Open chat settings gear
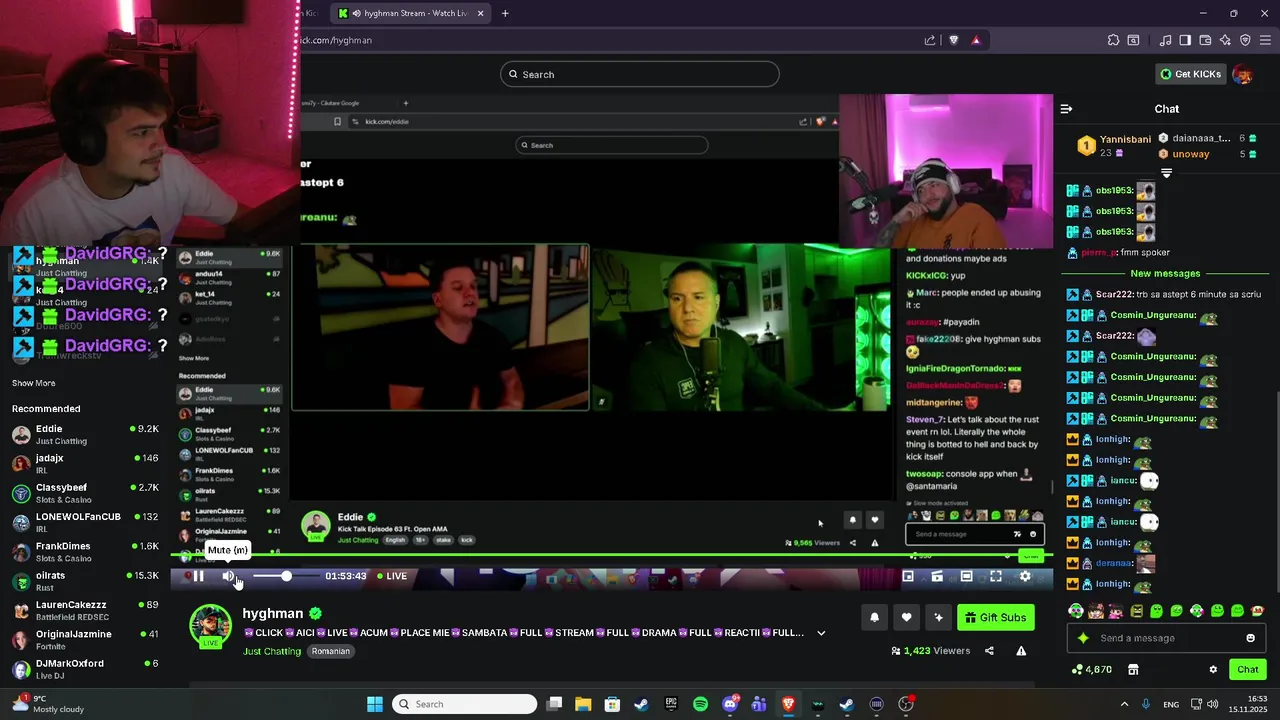This screenshot has height=720, width=1280. tap(1213, 670)
